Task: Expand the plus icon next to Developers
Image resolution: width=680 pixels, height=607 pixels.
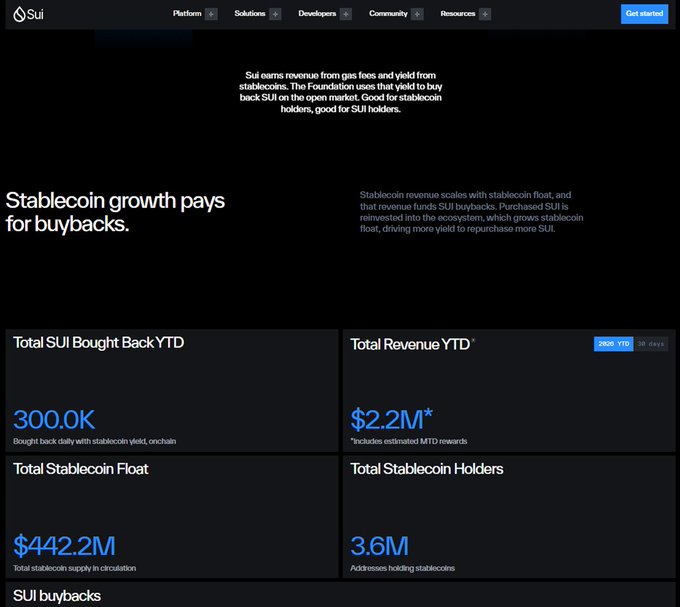Action: pyautogui.click(x=346, y=14)
